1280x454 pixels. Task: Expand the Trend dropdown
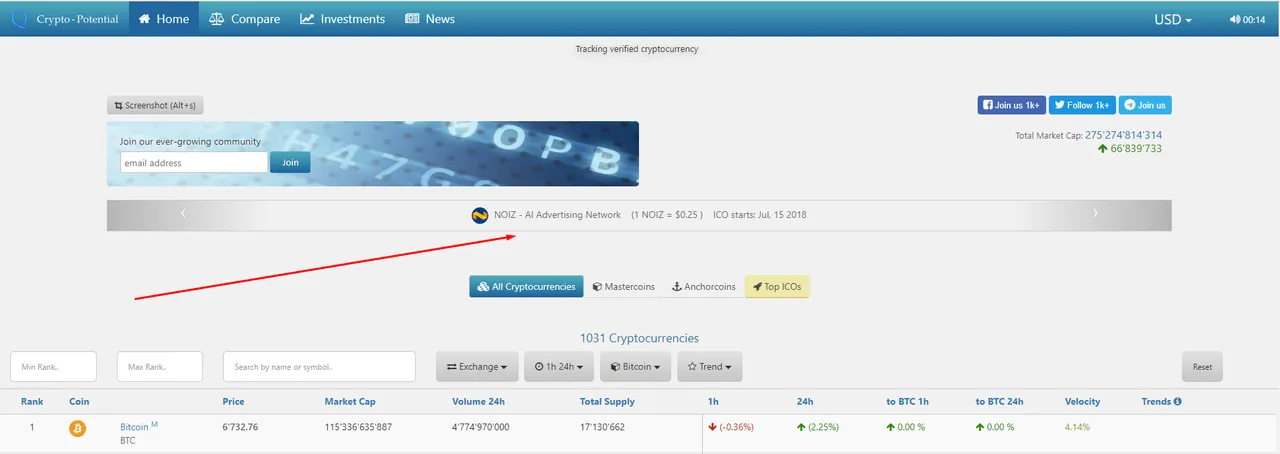[710, 366]
